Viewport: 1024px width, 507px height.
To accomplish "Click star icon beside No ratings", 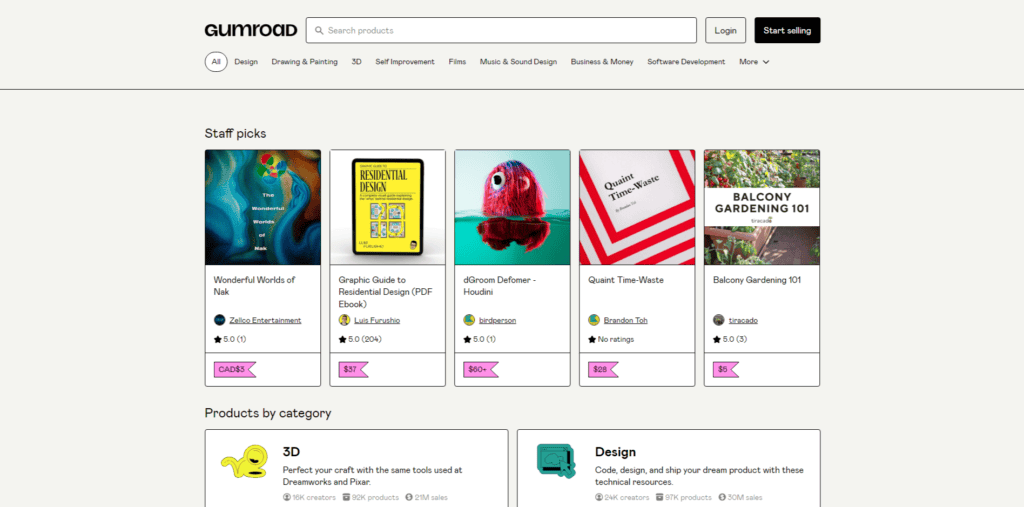I will (592, 339).
